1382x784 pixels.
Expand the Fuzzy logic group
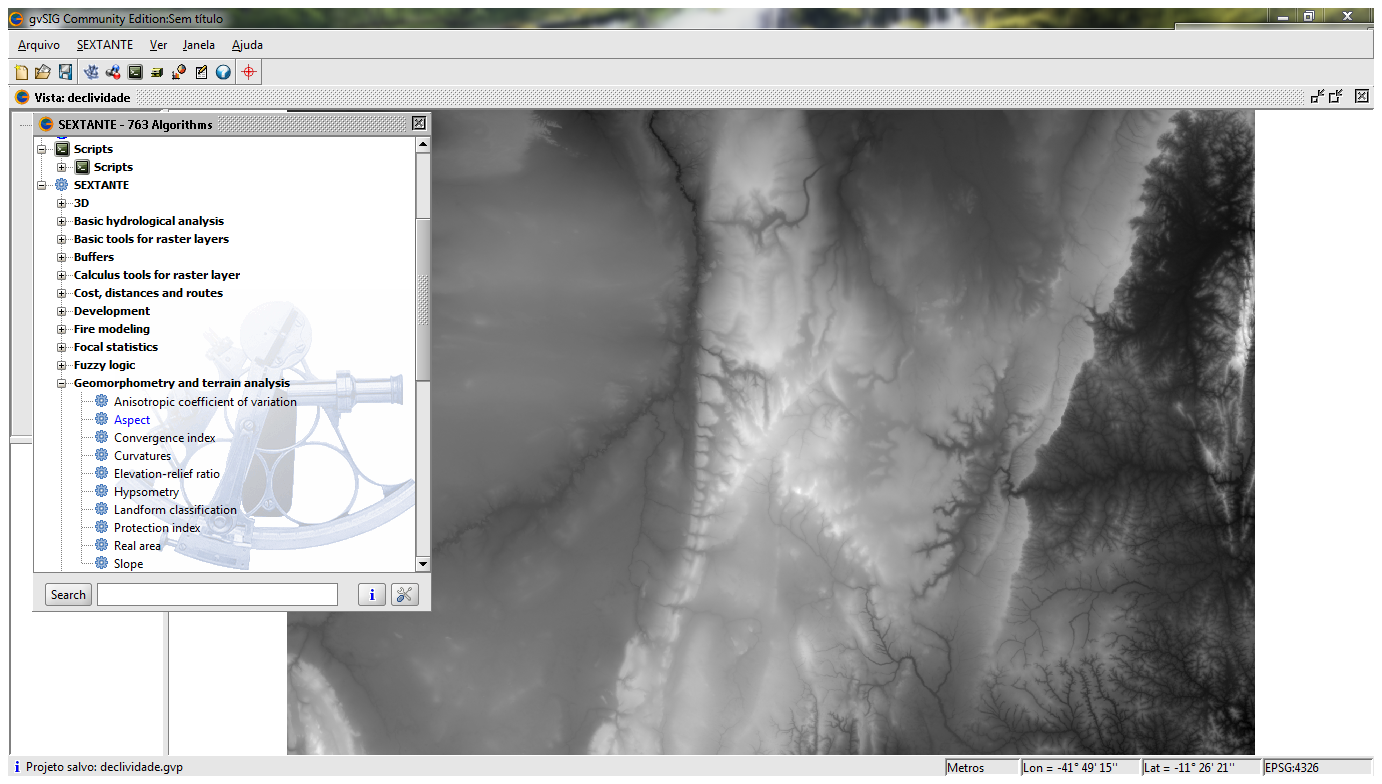pos(62,365)
